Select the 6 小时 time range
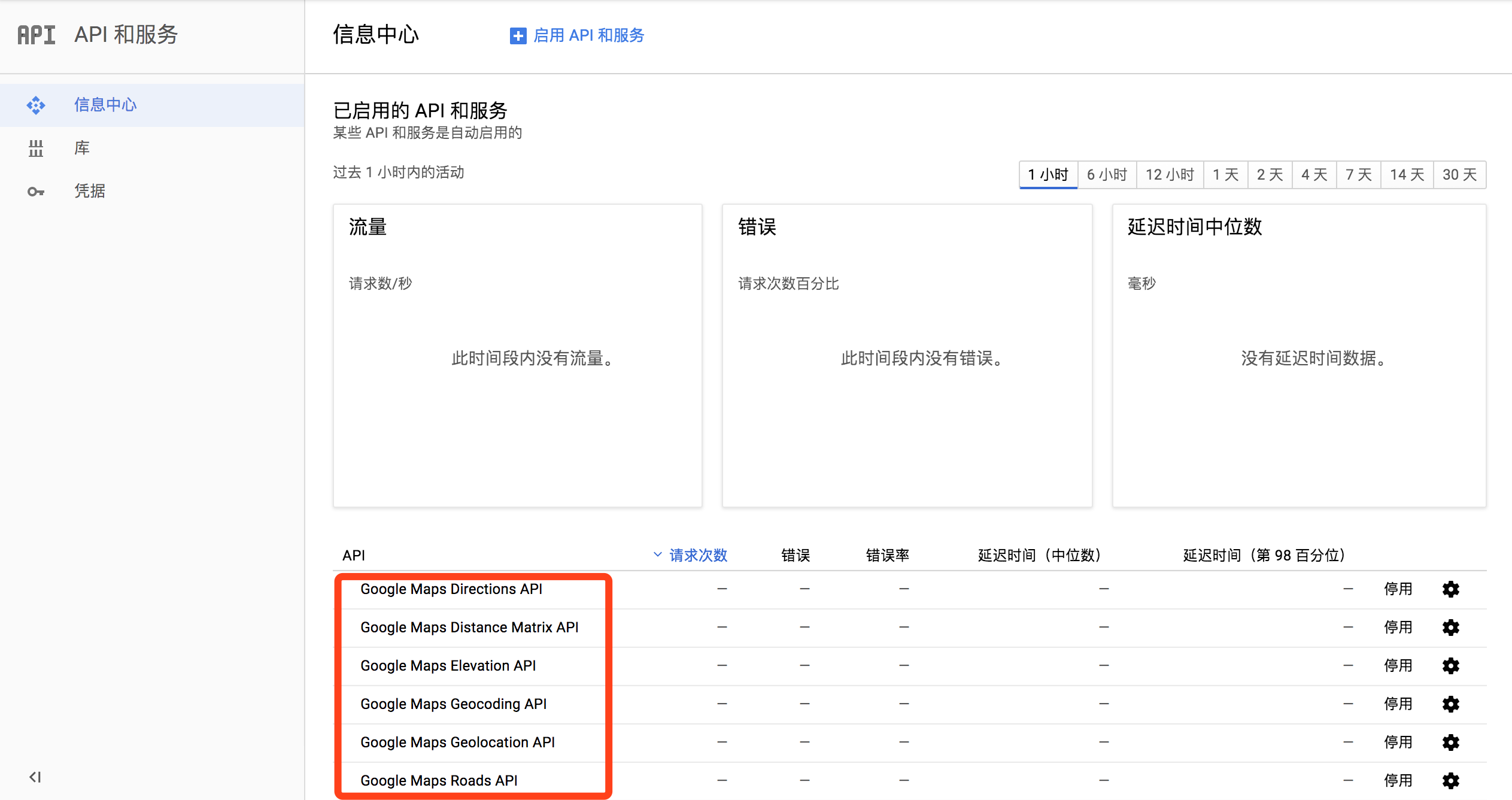This screenshot has width=1512, height=800. coord(1107,175)
